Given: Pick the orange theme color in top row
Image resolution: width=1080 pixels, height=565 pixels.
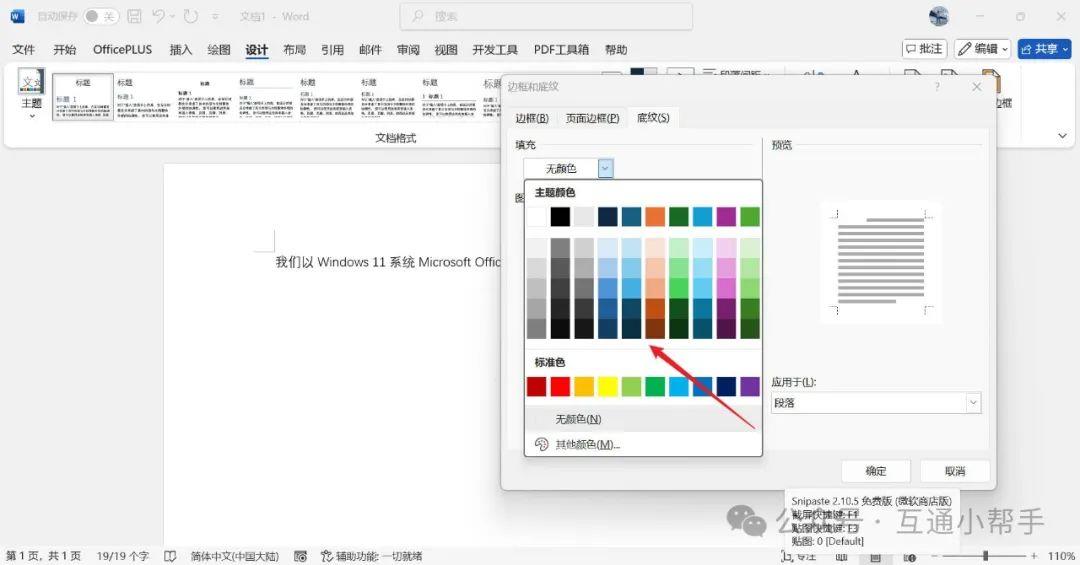Looking at the screenshot, I should click(x=655, y=216).
